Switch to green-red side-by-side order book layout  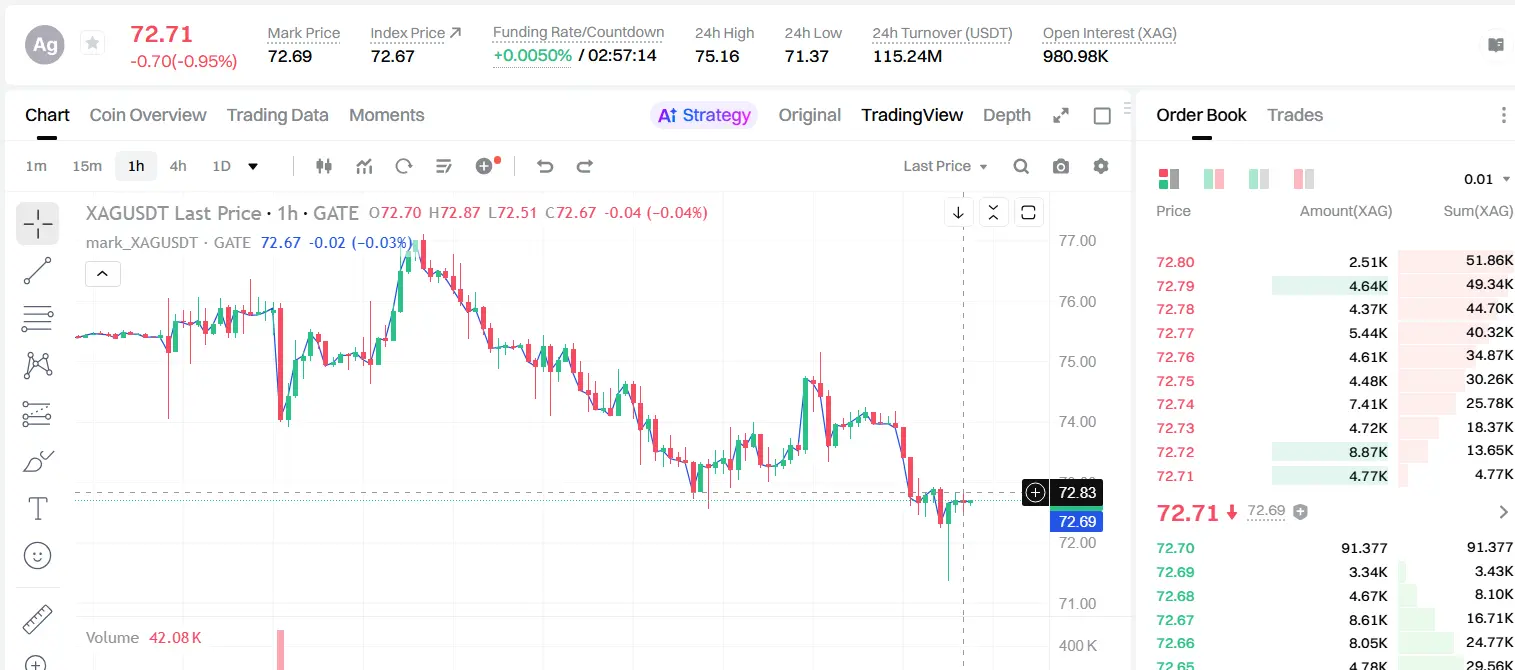point(1214,179)
